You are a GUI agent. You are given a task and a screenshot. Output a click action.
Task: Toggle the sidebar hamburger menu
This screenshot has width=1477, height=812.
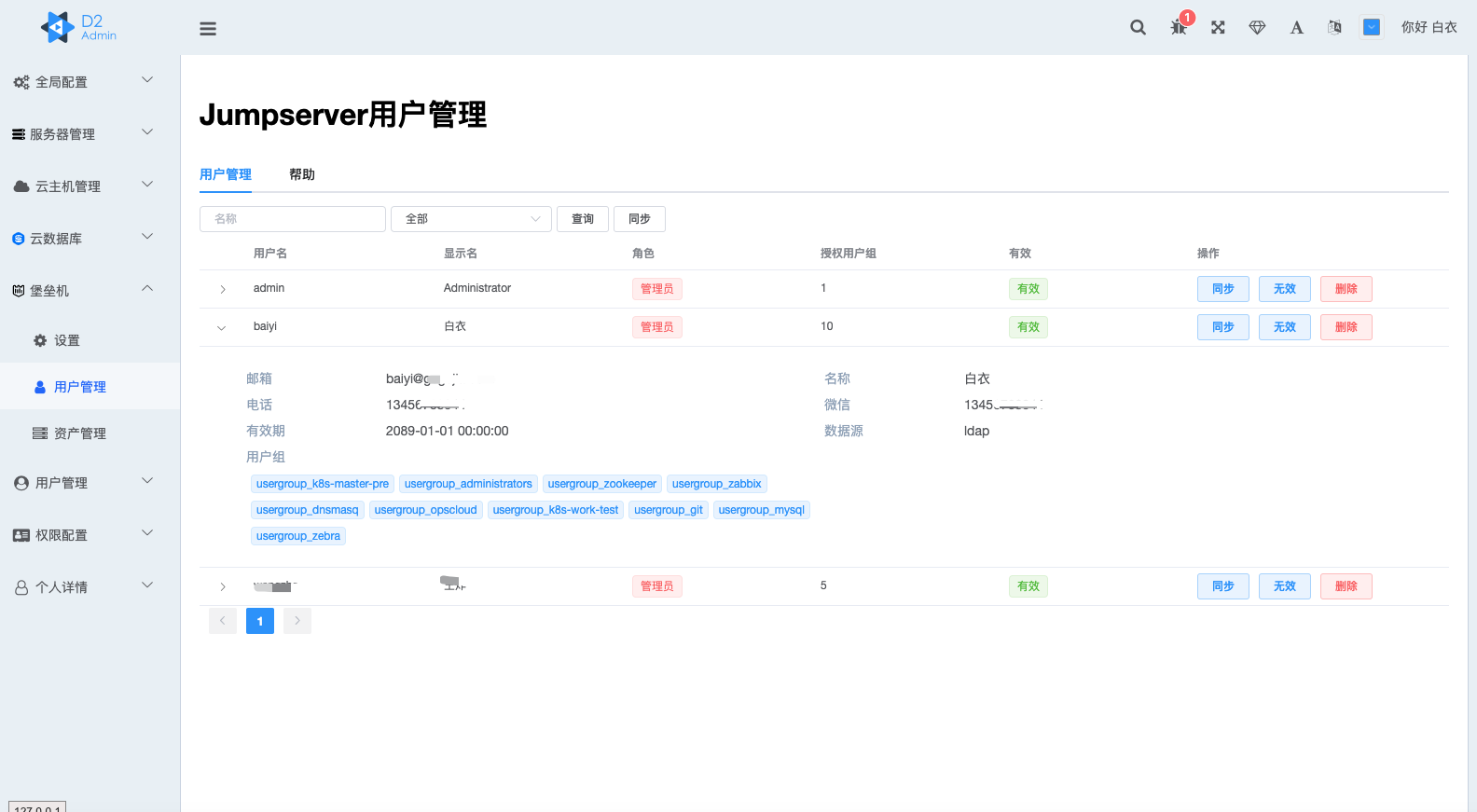(208, 29)
